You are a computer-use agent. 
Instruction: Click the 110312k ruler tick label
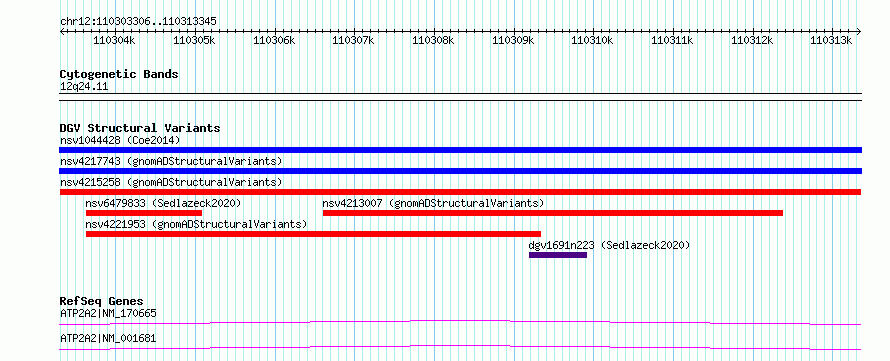[752, 40]
